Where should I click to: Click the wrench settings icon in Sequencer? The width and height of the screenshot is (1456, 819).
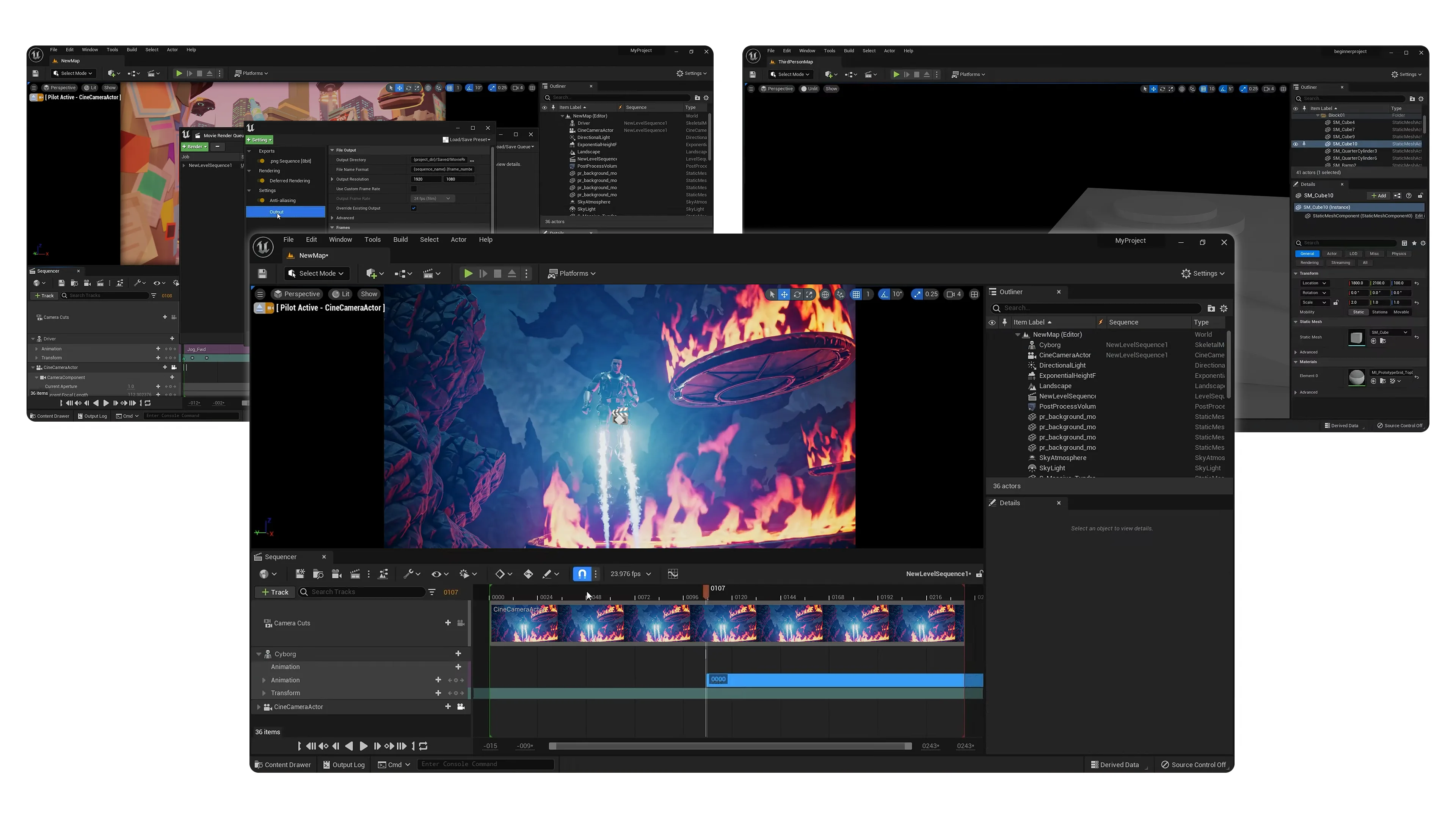409,574
